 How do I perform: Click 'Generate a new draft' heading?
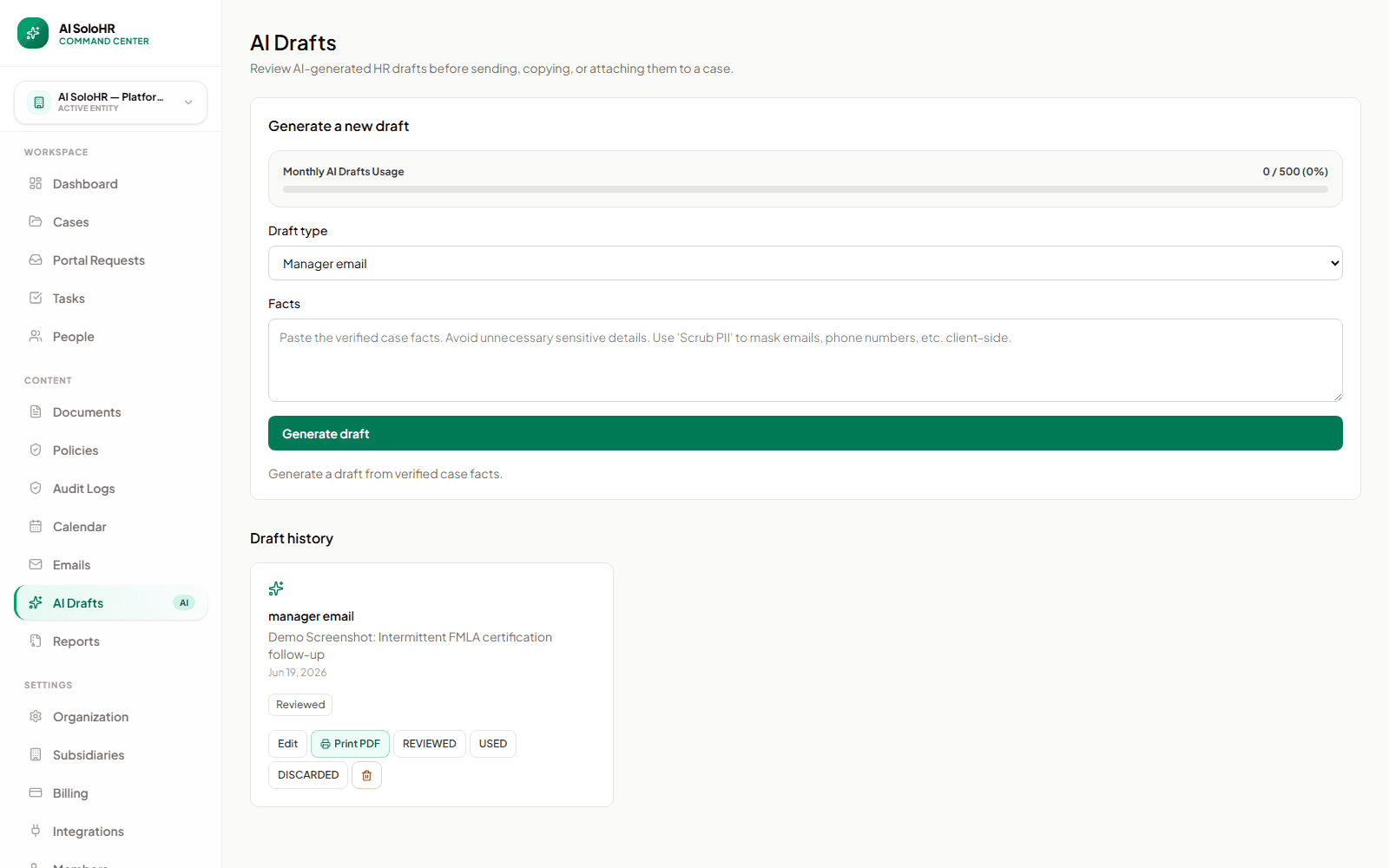point(339,126)
